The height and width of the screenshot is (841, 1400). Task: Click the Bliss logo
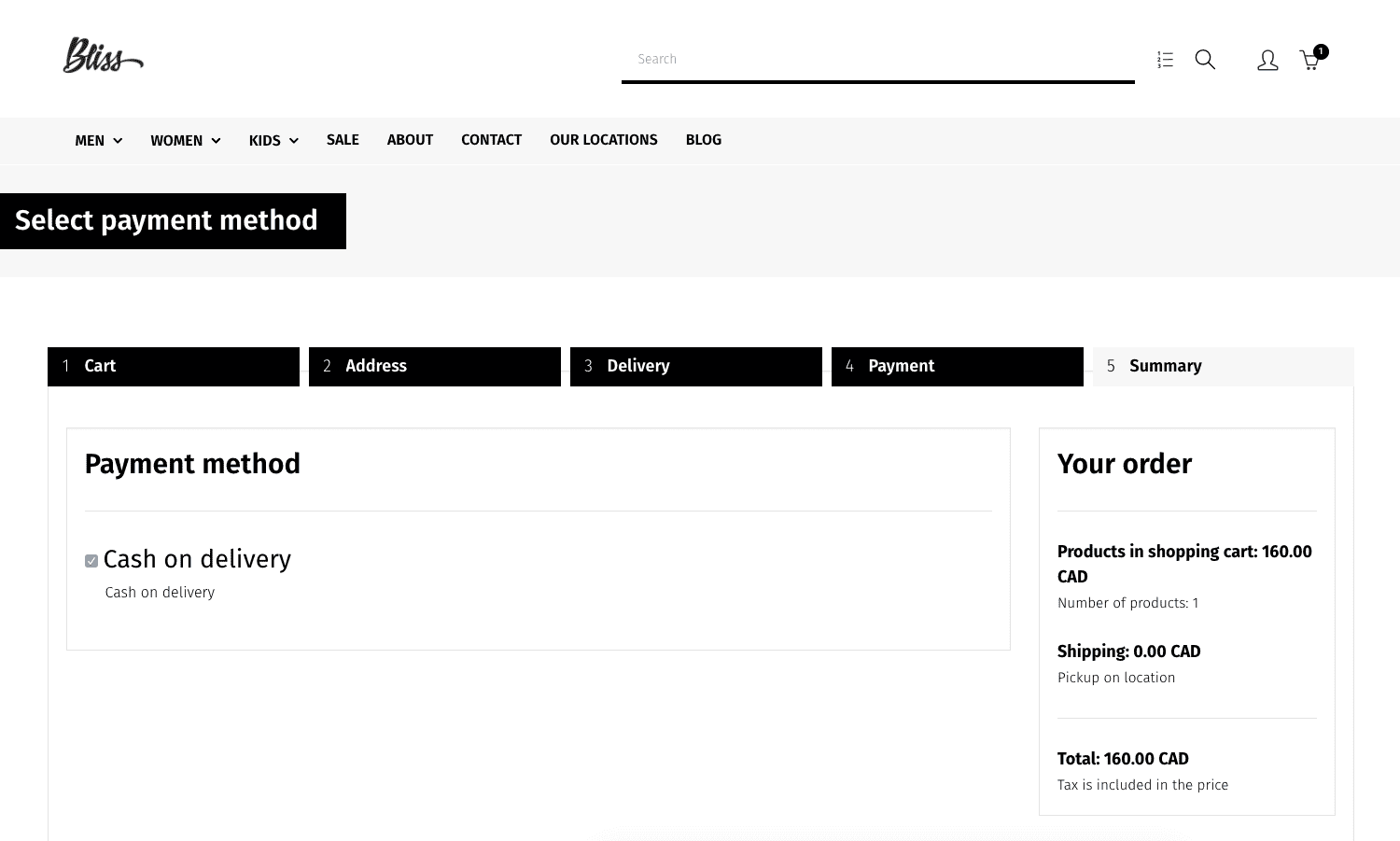pos(103,56)
